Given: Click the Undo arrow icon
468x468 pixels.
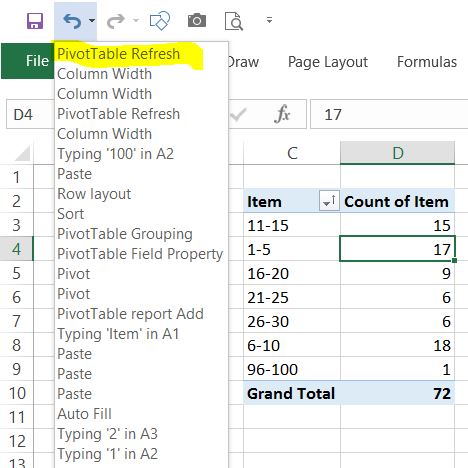Looking at the screenshot, I should [72, 21].
